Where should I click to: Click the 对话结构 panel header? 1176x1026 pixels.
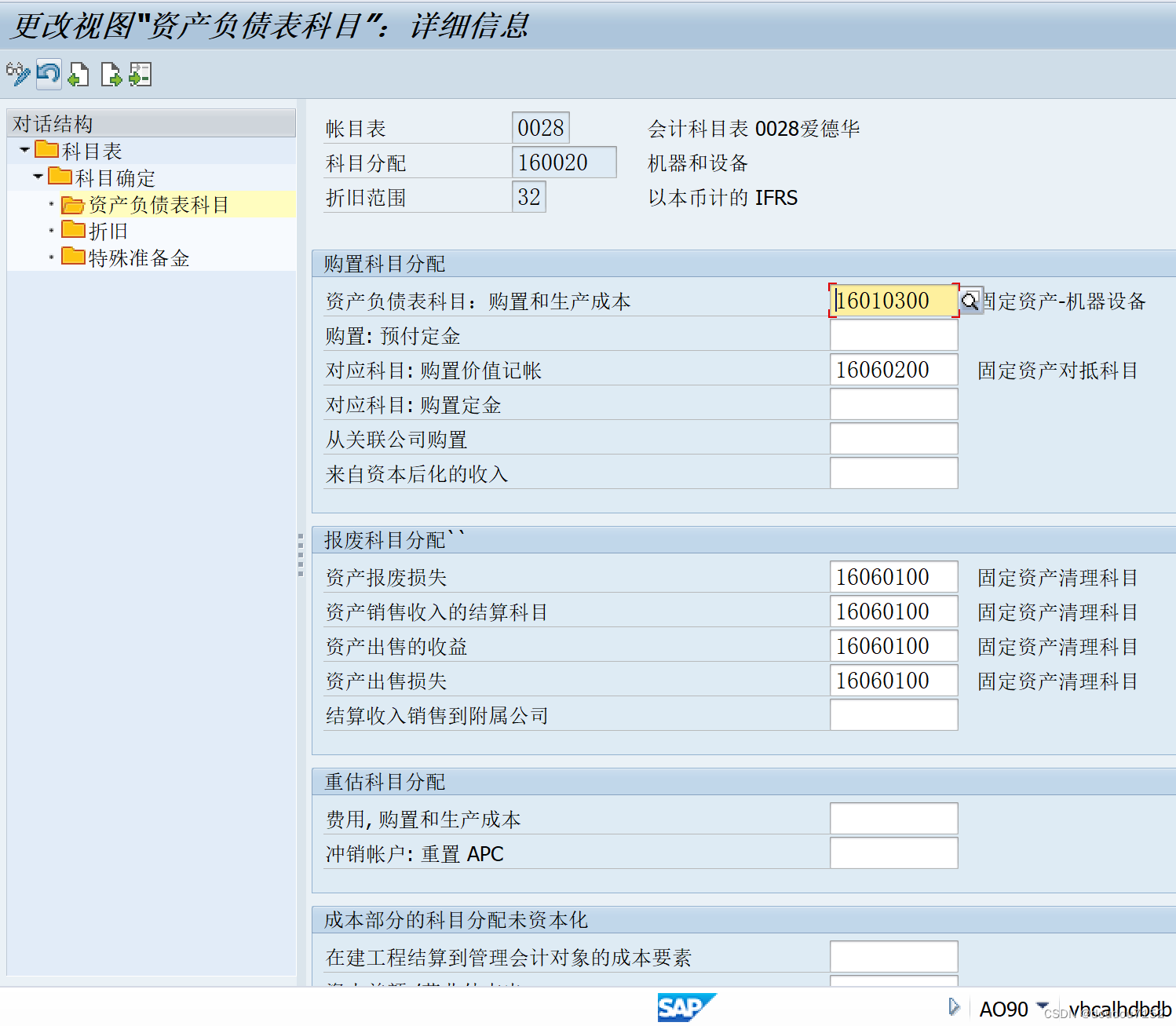pyautogui.click(x=152, y=123)
